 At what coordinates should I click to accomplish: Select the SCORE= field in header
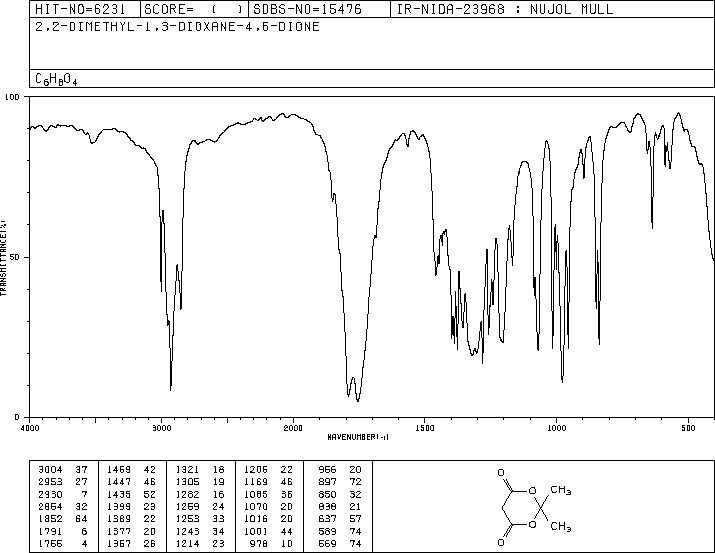click(193, 9)
